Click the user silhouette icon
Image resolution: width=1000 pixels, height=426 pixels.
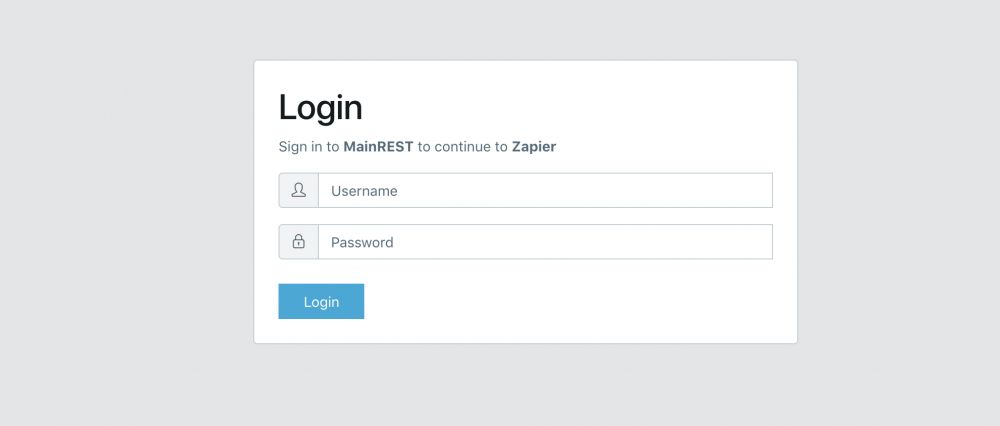coord(298,190)
